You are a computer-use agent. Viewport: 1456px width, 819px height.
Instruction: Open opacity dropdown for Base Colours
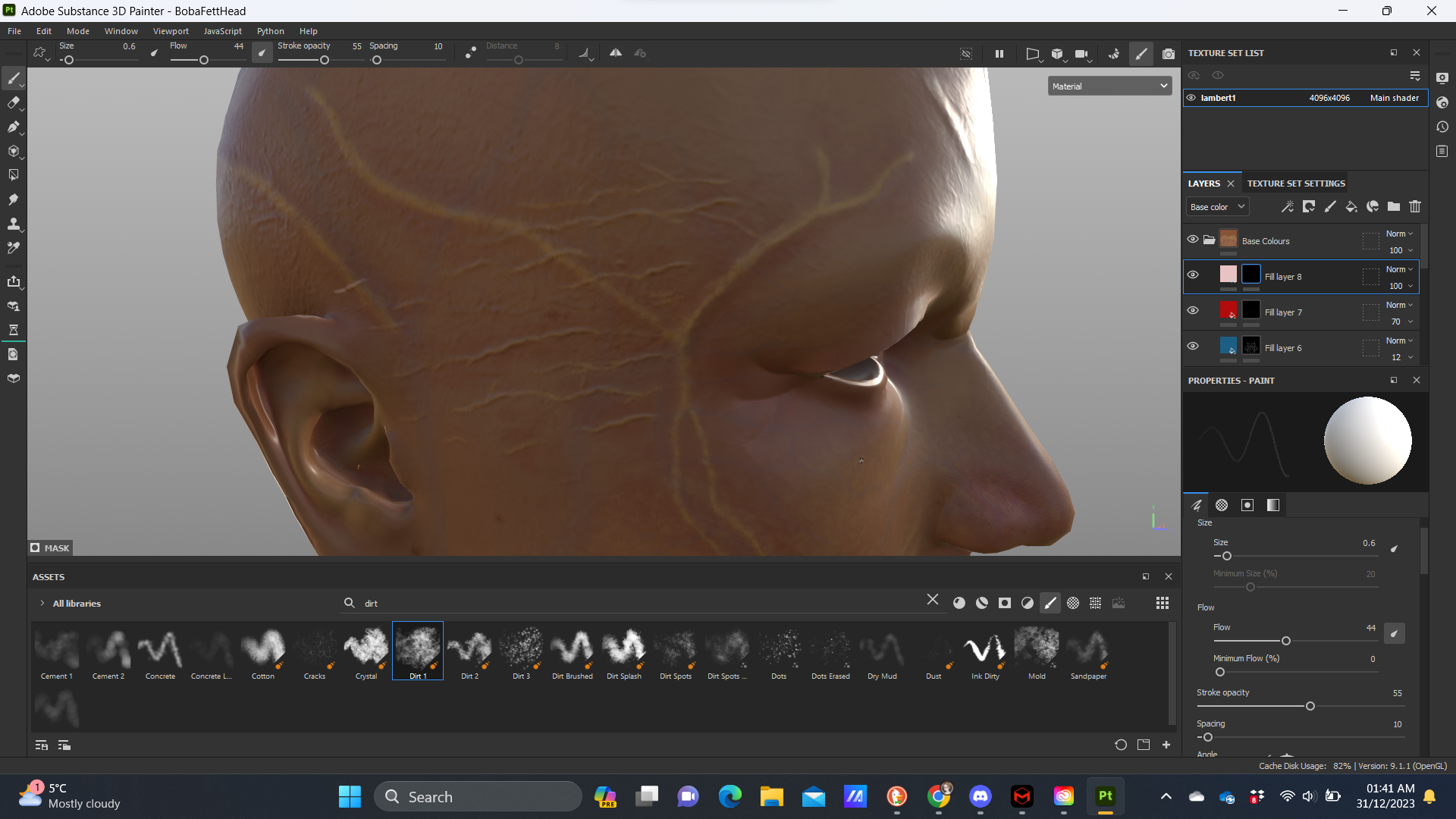click(x=1401, y=250)
